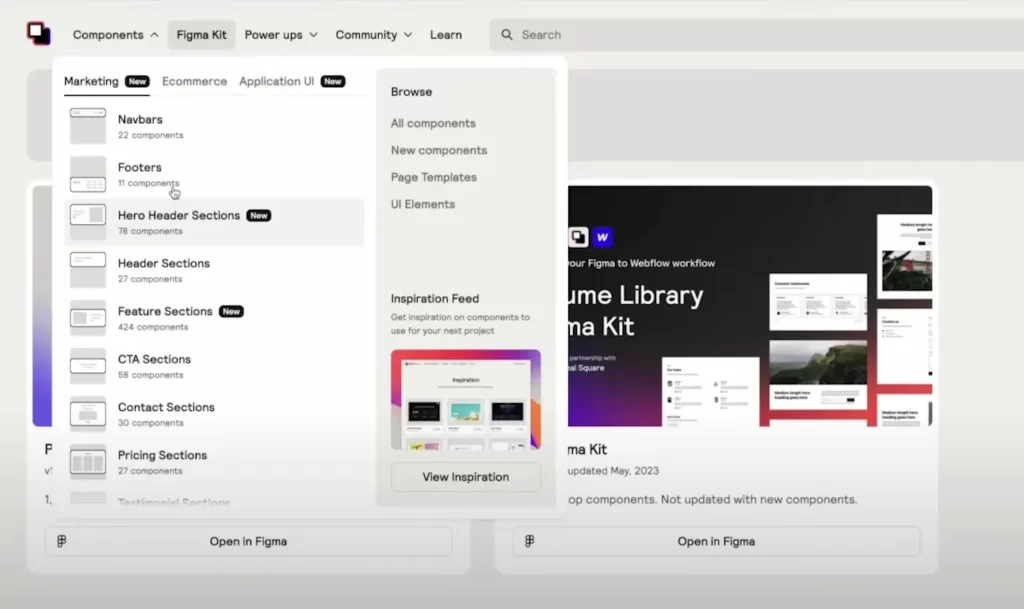Click the Figma icon in the right Open in Figma button

(530, 541)
